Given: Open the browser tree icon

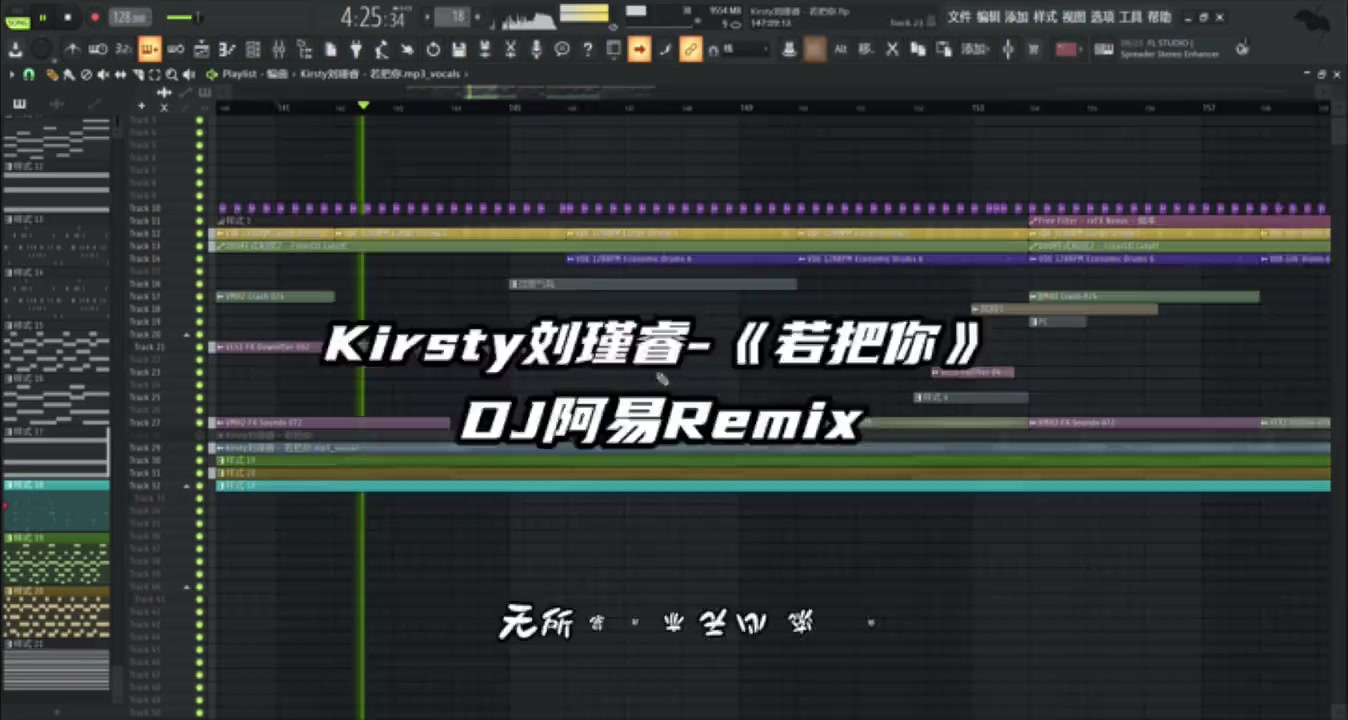Looking at the screenshot, I should point(303,49).
